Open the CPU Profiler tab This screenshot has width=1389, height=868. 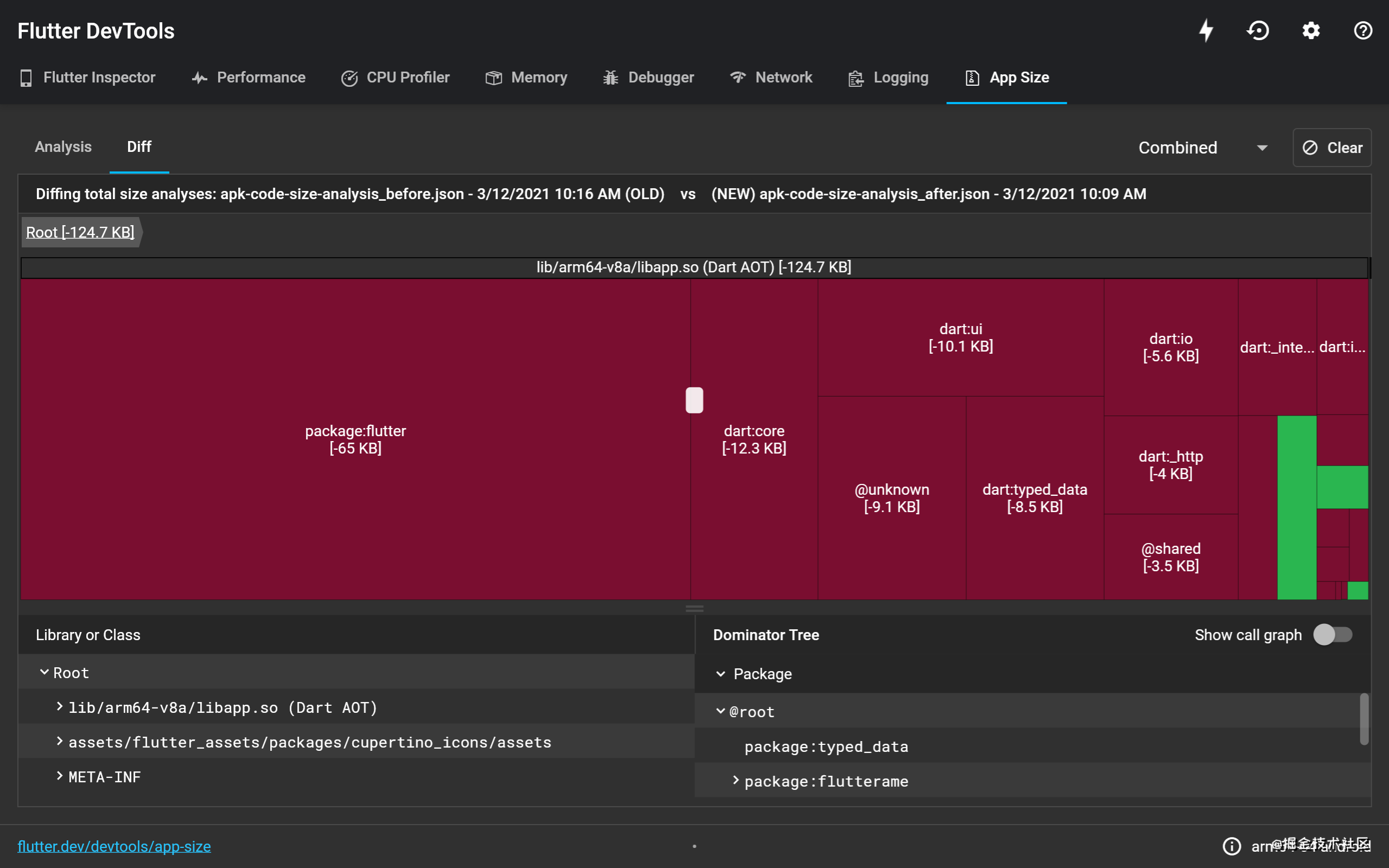395,78
